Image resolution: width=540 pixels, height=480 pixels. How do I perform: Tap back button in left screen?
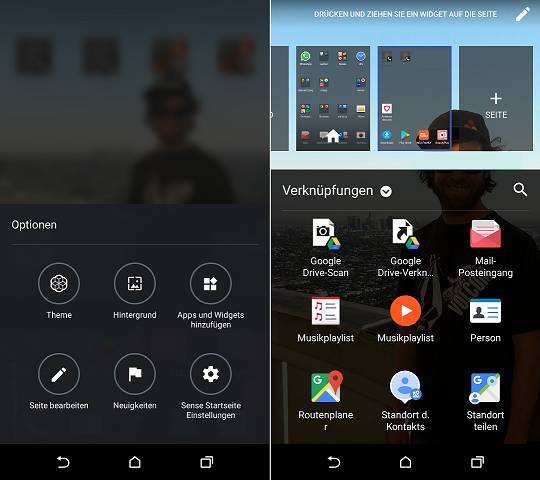pos(63,462)
